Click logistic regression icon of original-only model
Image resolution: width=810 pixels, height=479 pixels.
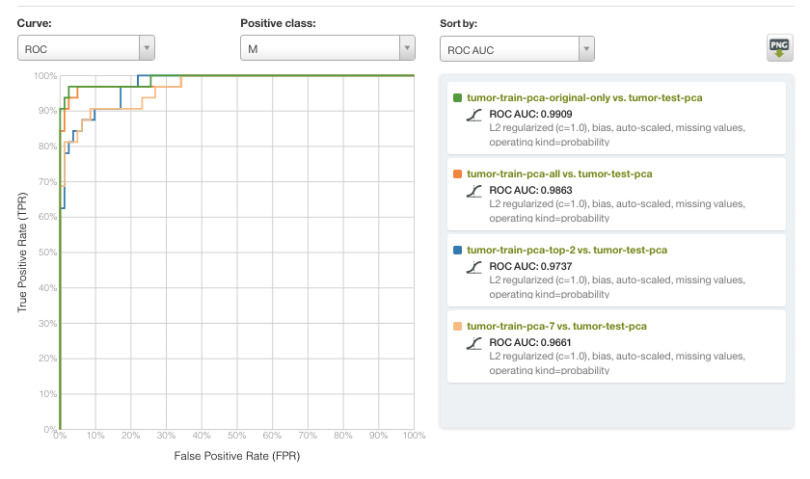click(475, 116)
